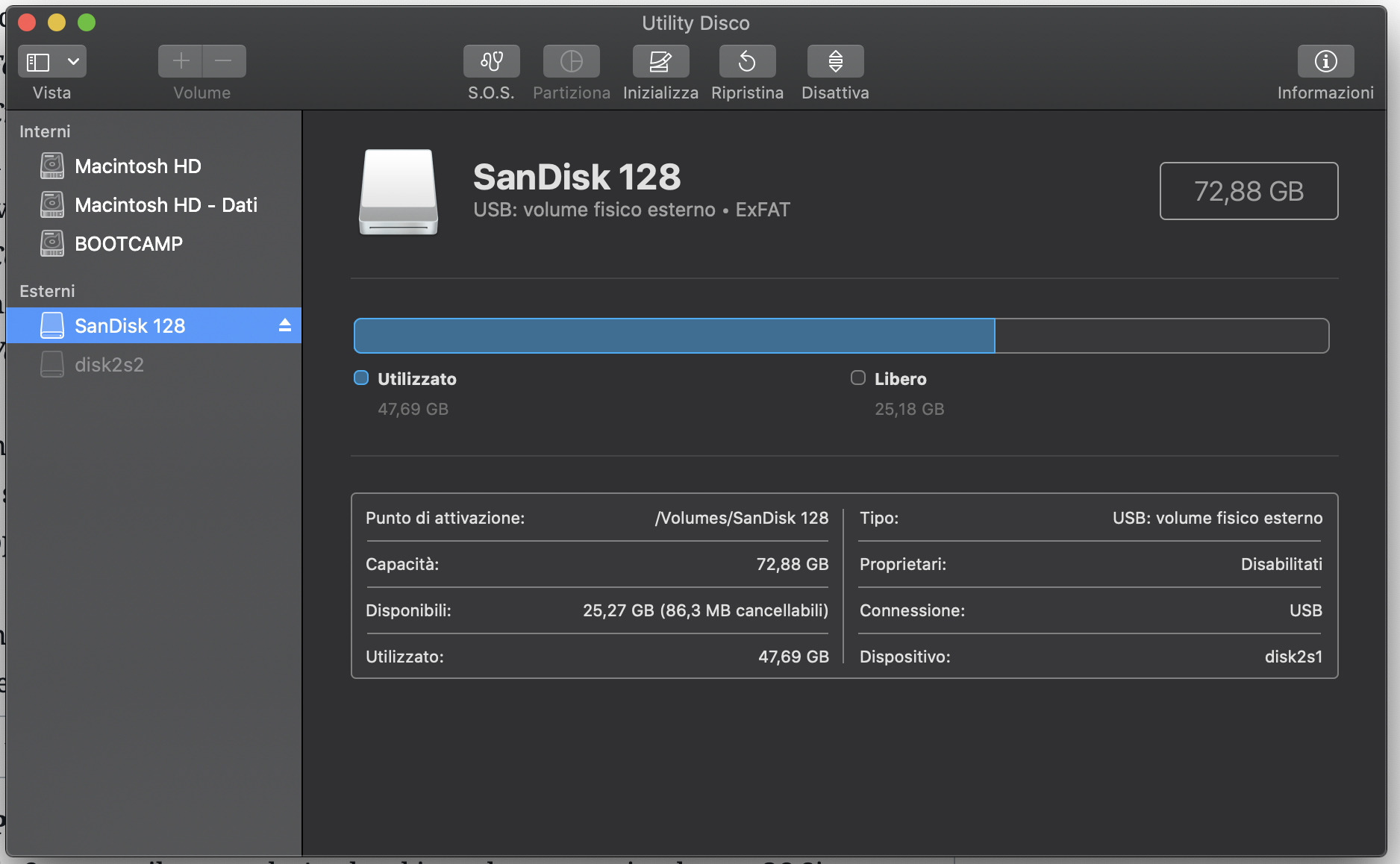
Task: Click the remove volume minus button
Action: click(x=224, y=61)
